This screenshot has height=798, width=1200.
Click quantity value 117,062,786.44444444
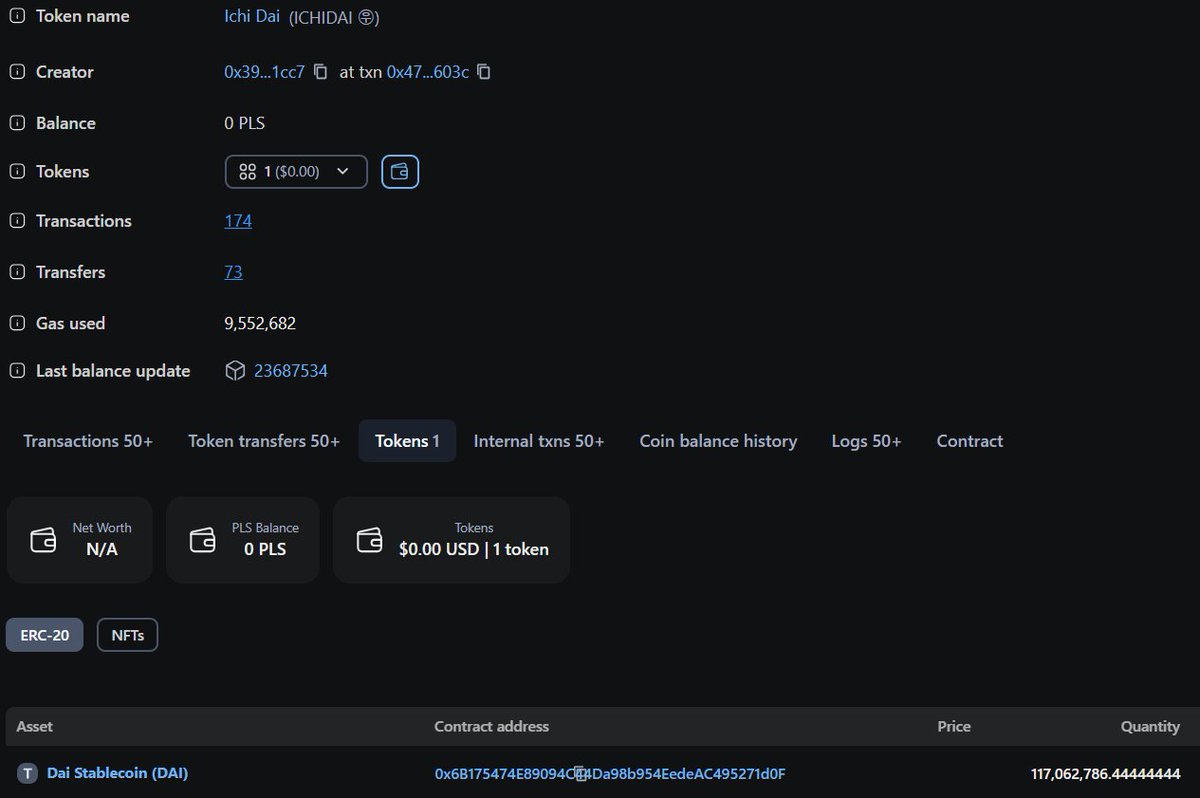(1106, 774)
